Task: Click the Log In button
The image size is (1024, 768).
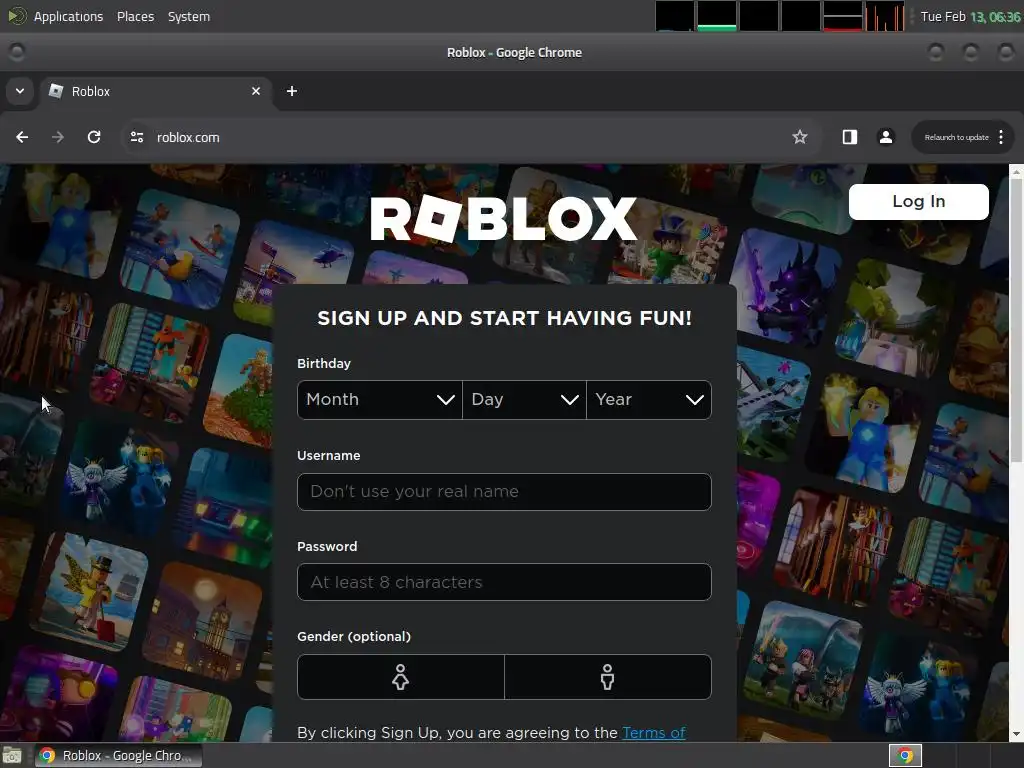Action: [x=918, y=202]
